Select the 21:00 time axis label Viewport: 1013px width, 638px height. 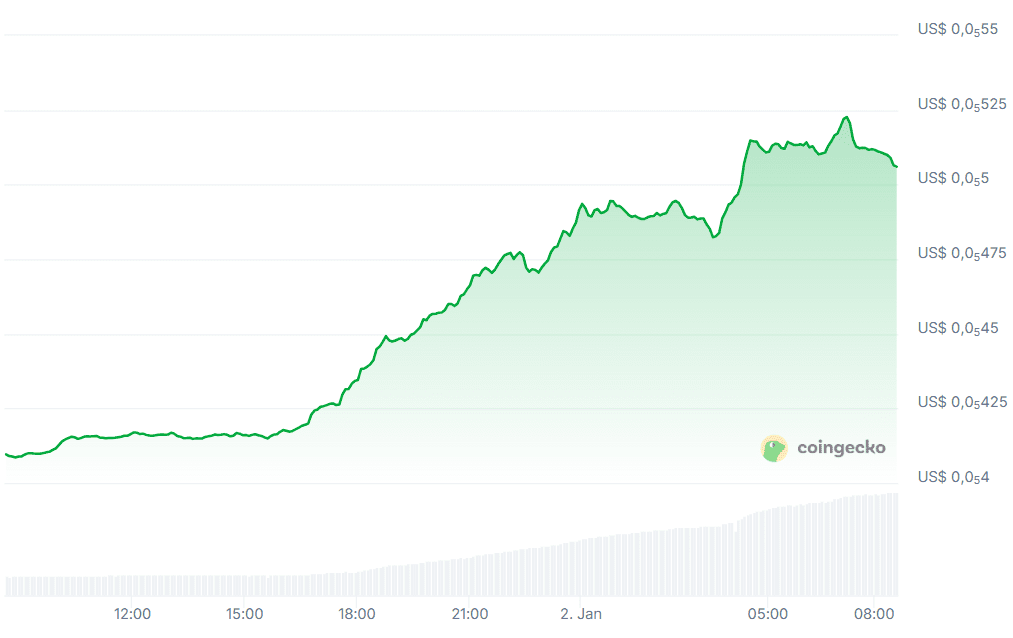(x=470, y=613)
